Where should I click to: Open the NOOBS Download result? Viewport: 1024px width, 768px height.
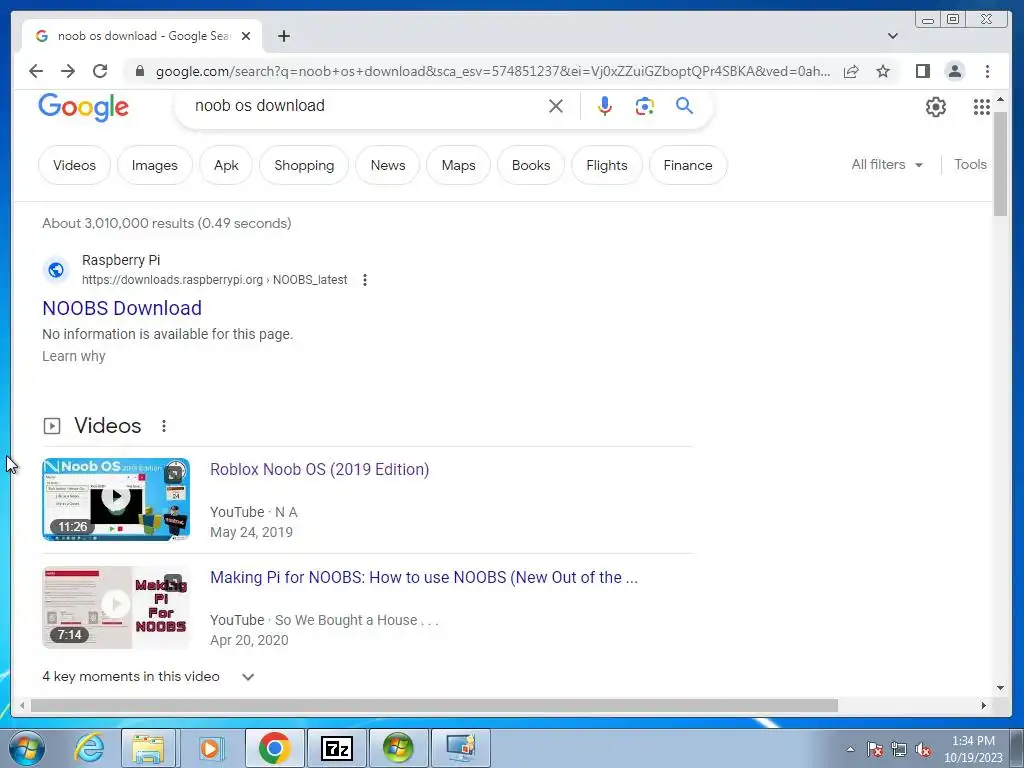click(x=122, y=308)
